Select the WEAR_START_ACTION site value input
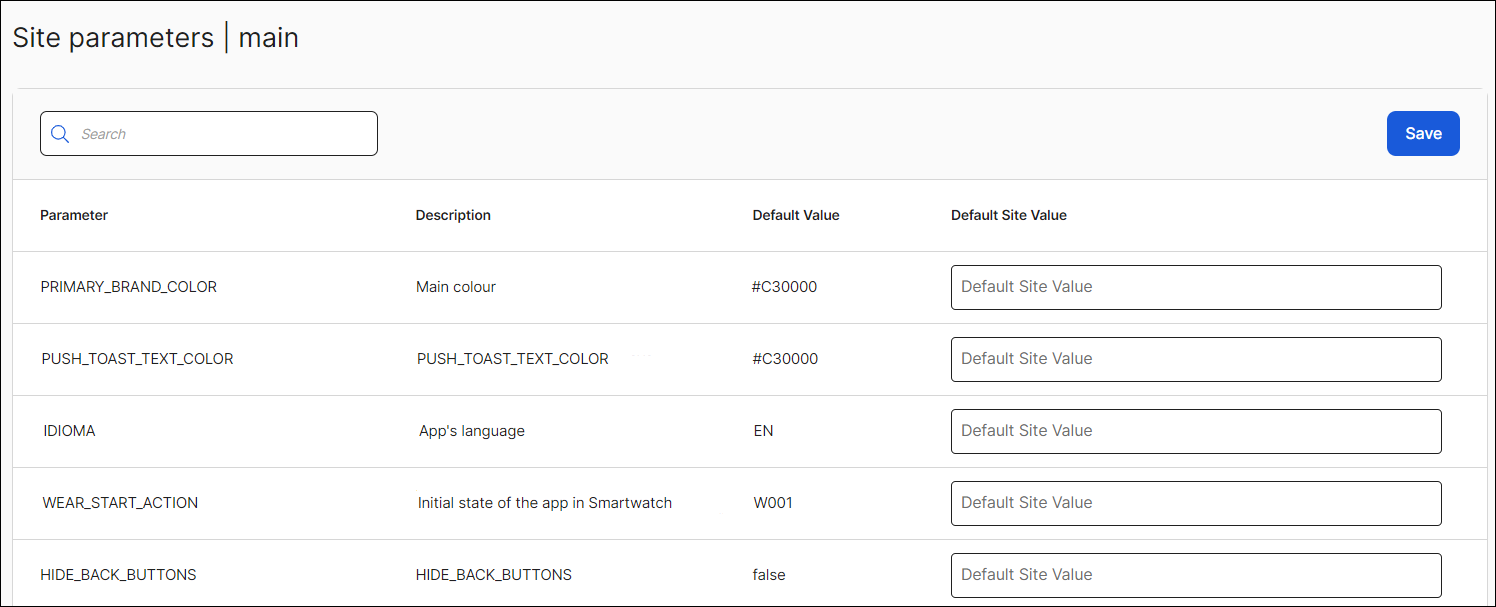The height and width of the screenshot is (607, 1496). [1195, 503]
